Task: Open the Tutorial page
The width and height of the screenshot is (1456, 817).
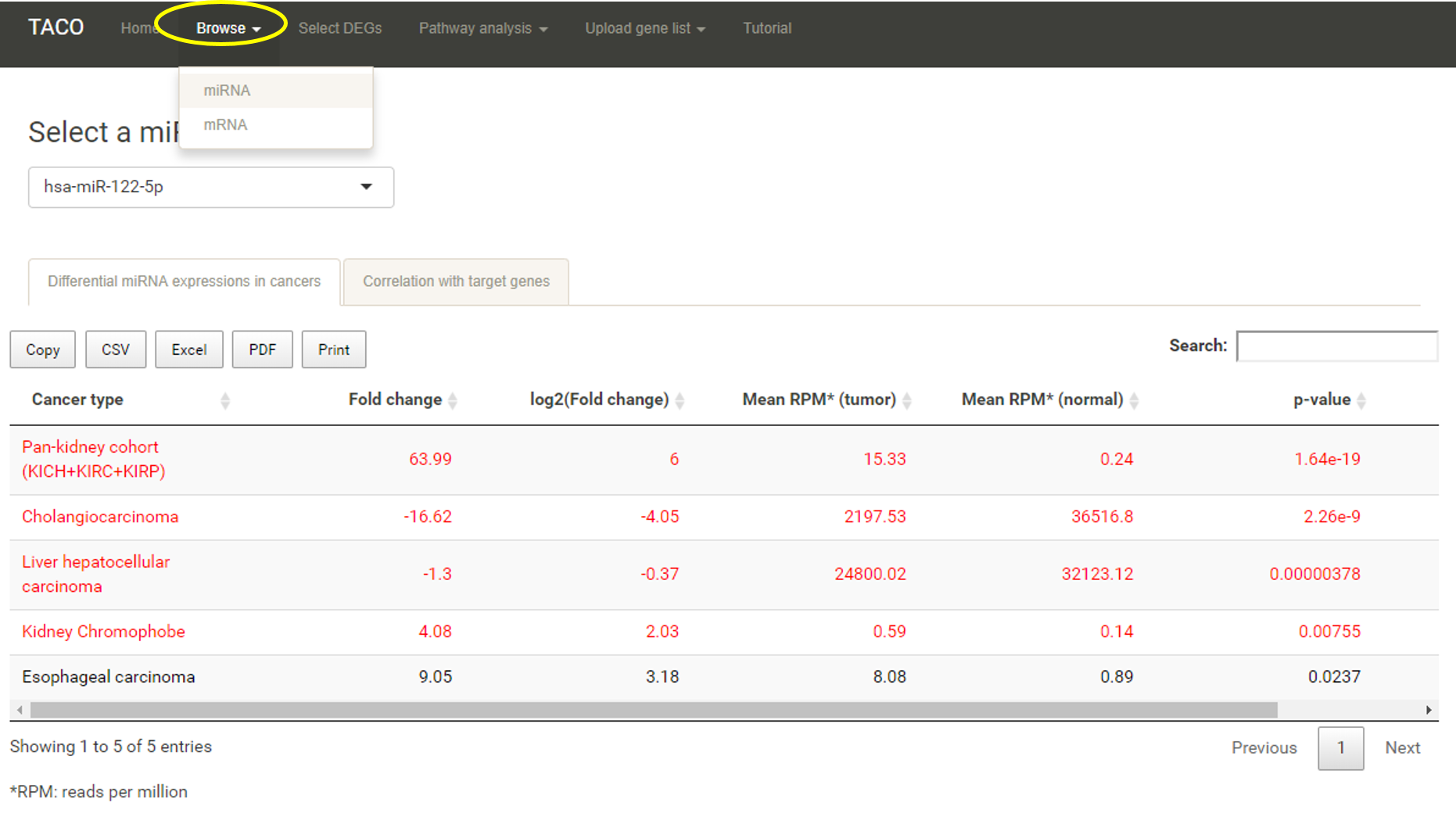Action: 767,28
